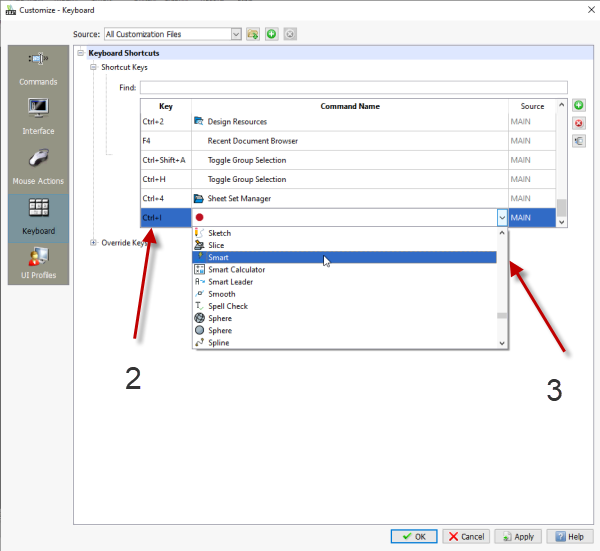Click the Find input field
Screen dimensions: 600x551
(x=354, y=88)
